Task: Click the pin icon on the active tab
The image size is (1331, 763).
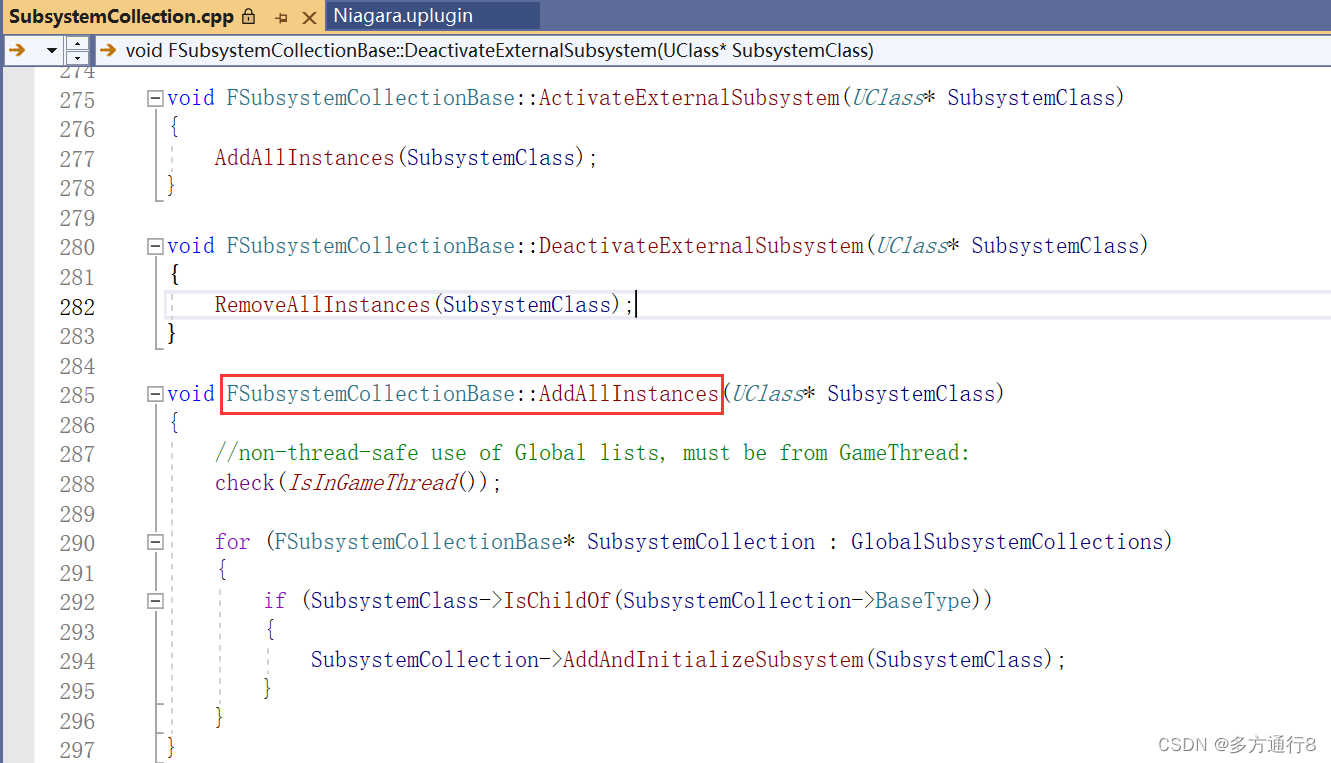Action: [281, 17]
